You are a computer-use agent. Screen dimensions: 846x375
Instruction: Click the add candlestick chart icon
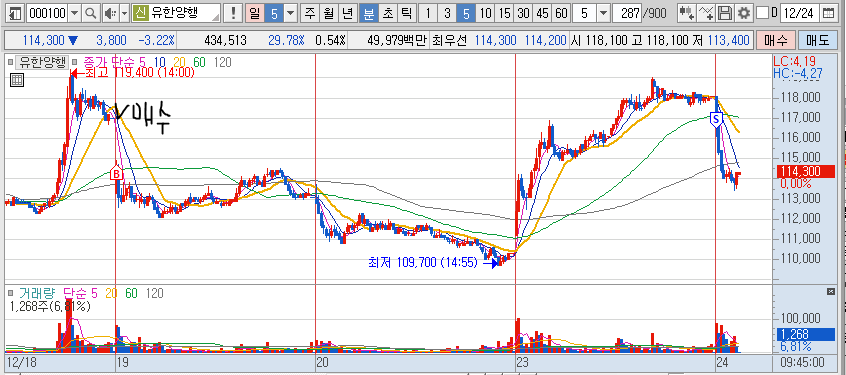point(687,13)
